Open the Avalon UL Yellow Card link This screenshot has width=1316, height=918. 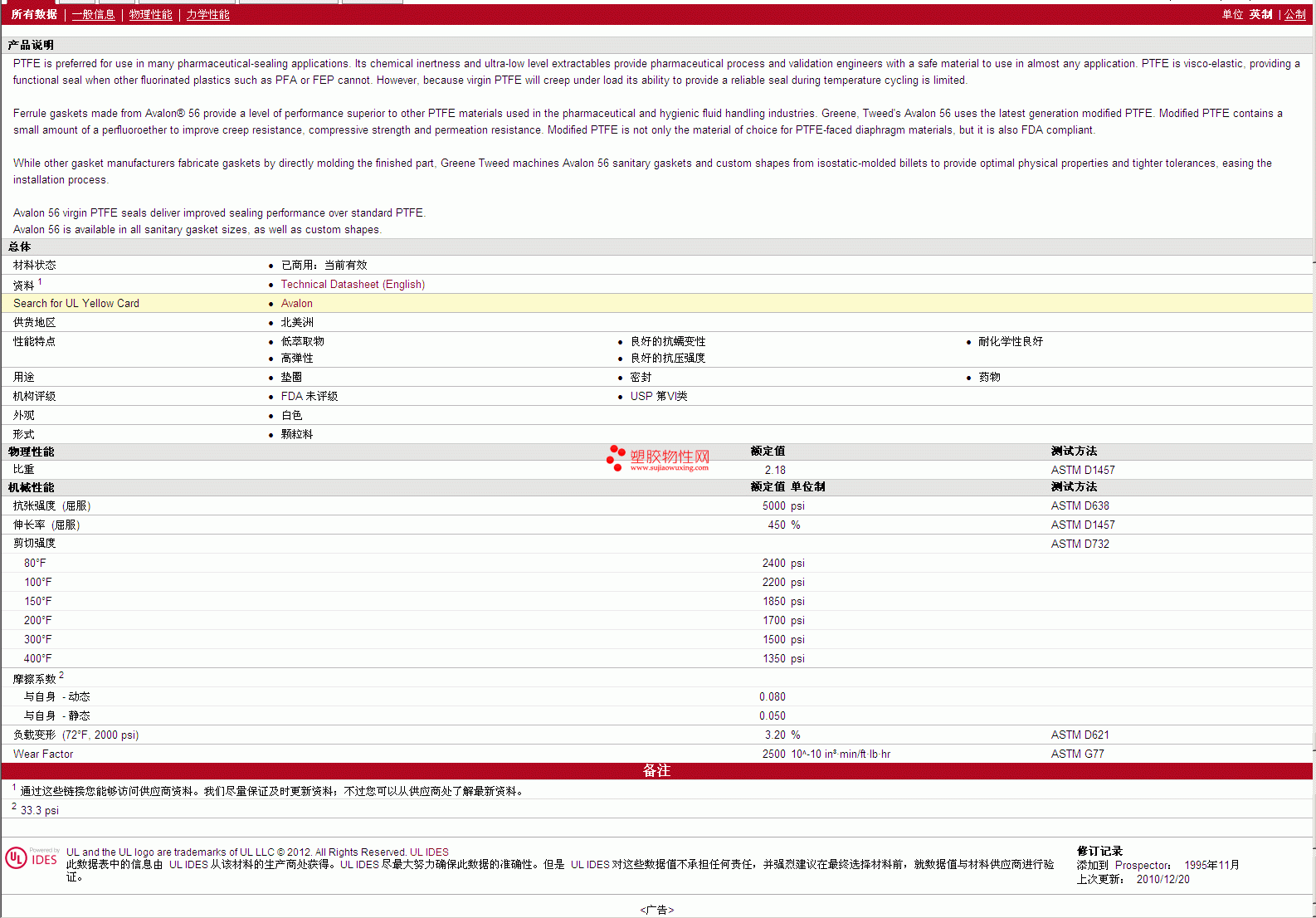point(297,303)
